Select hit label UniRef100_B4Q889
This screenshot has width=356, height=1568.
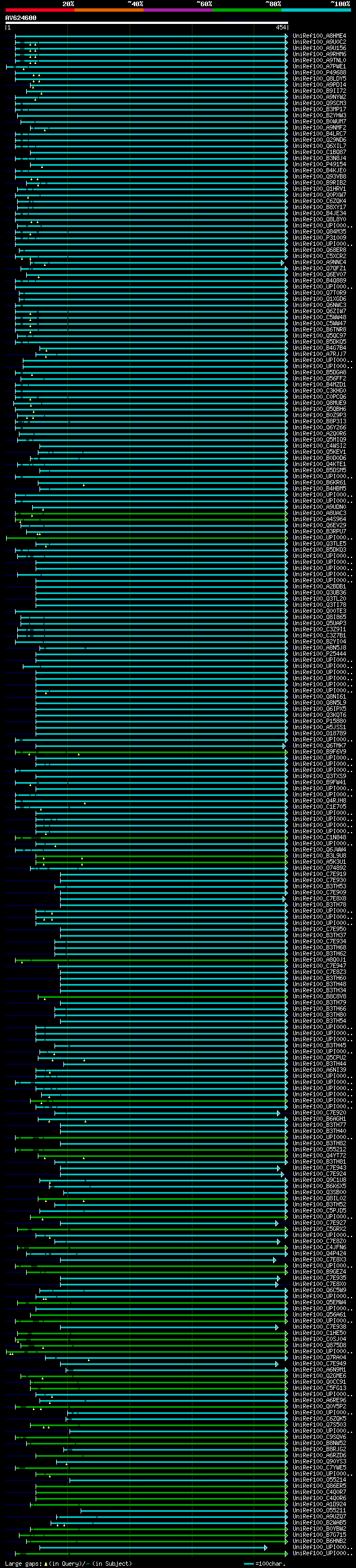[x=319, y=280]
